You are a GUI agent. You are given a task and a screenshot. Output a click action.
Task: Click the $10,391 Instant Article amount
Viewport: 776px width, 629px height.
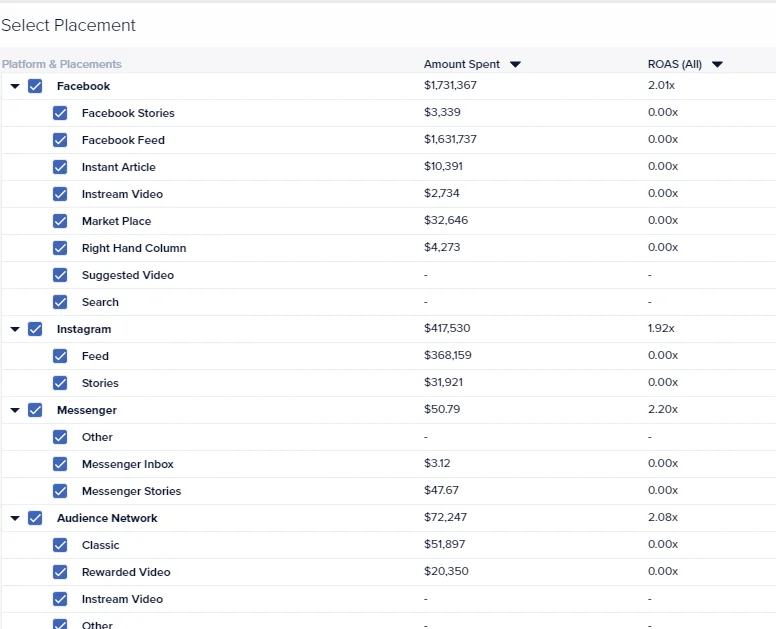click(443, 166)
